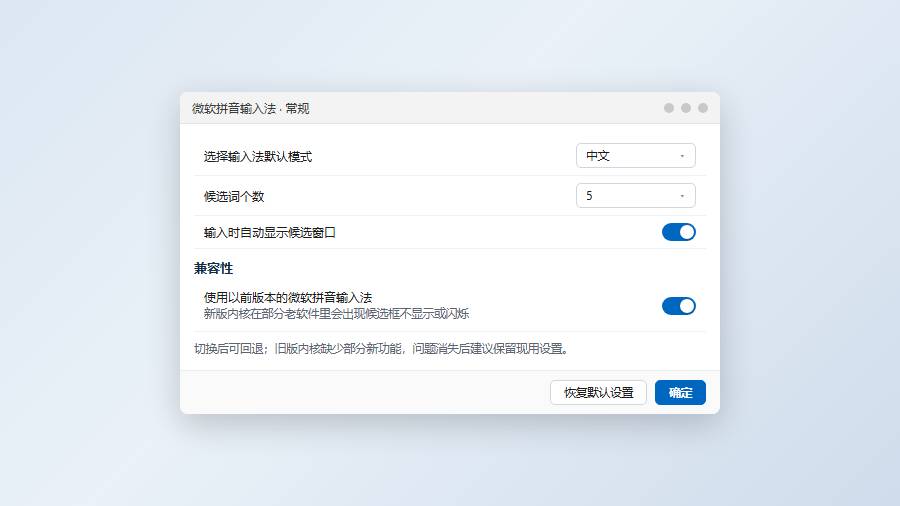Open the 候选词个数 dropdown showing 5
Viewport: 900px width, 506px height.
coord(635,196)
